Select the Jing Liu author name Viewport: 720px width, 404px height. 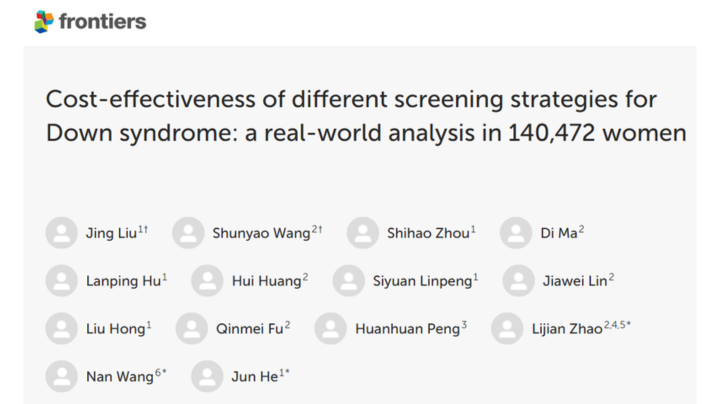(x=112, y=233)
